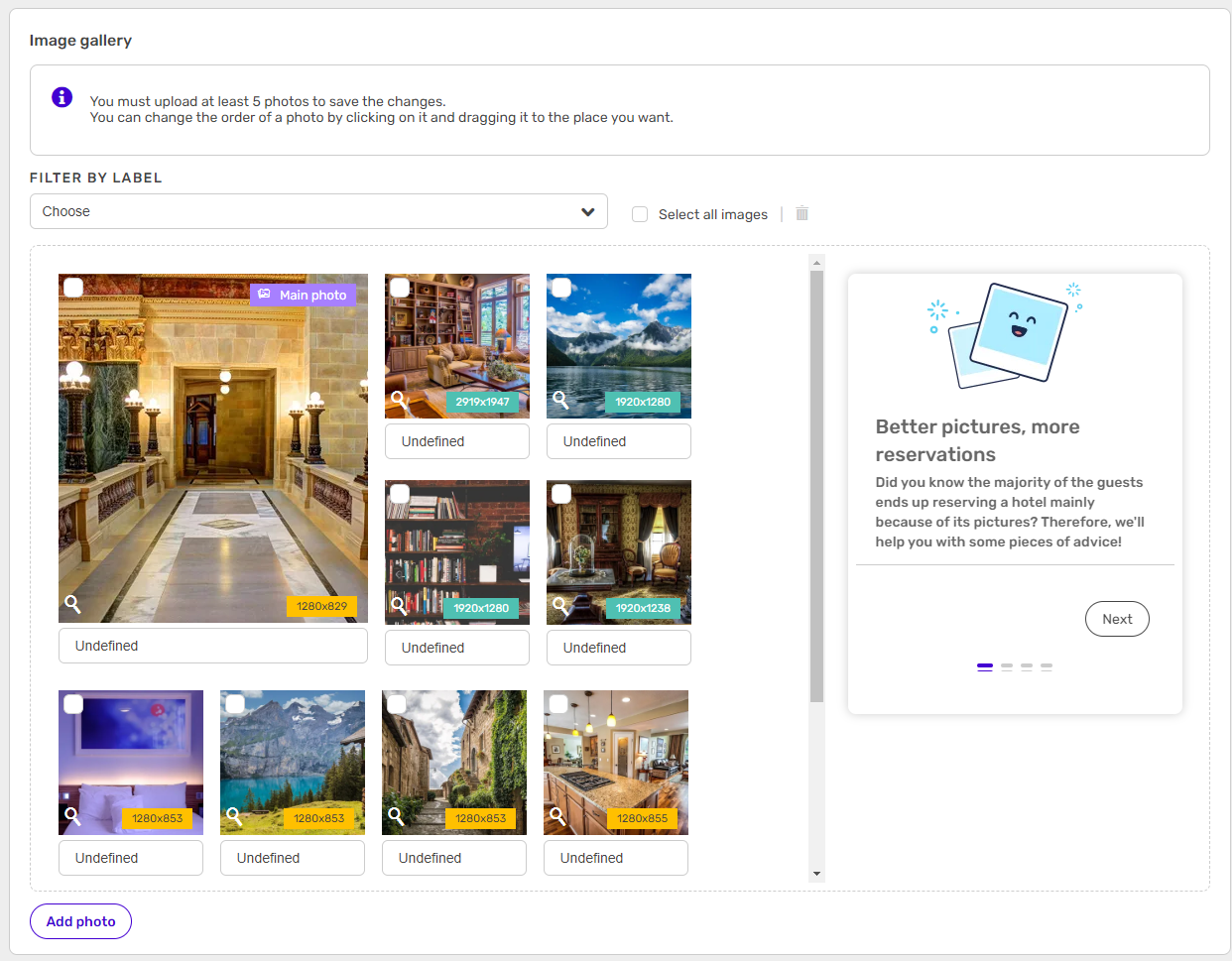1232x961 pixels.
Task: Zoom the main hallway photo with magnifier
Action: click(x=72, y=604)
